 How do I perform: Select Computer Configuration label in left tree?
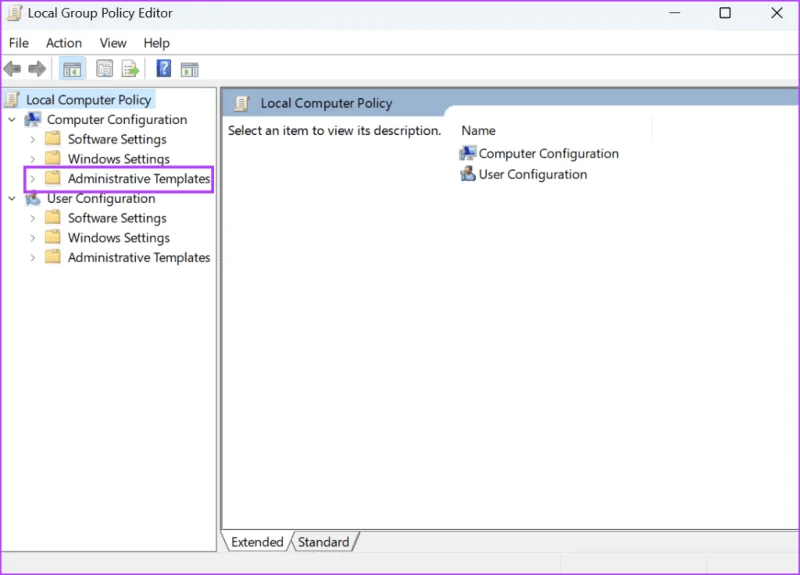(x=117, y=119)
